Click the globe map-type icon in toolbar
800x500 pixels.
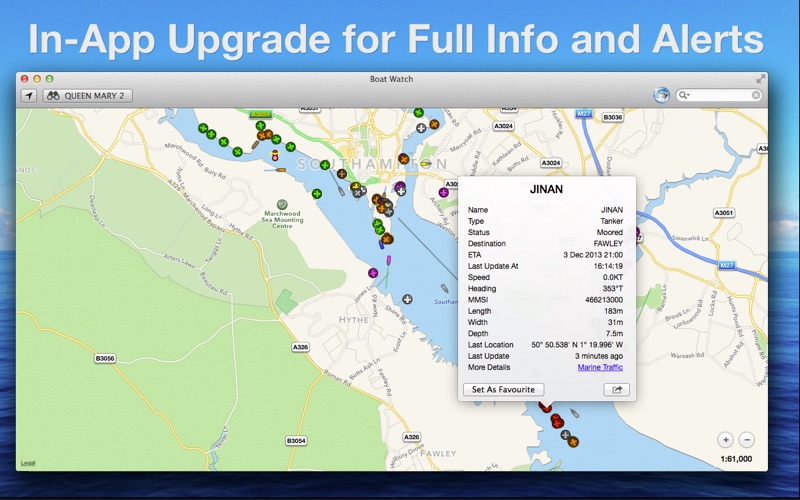coord(661,96)
